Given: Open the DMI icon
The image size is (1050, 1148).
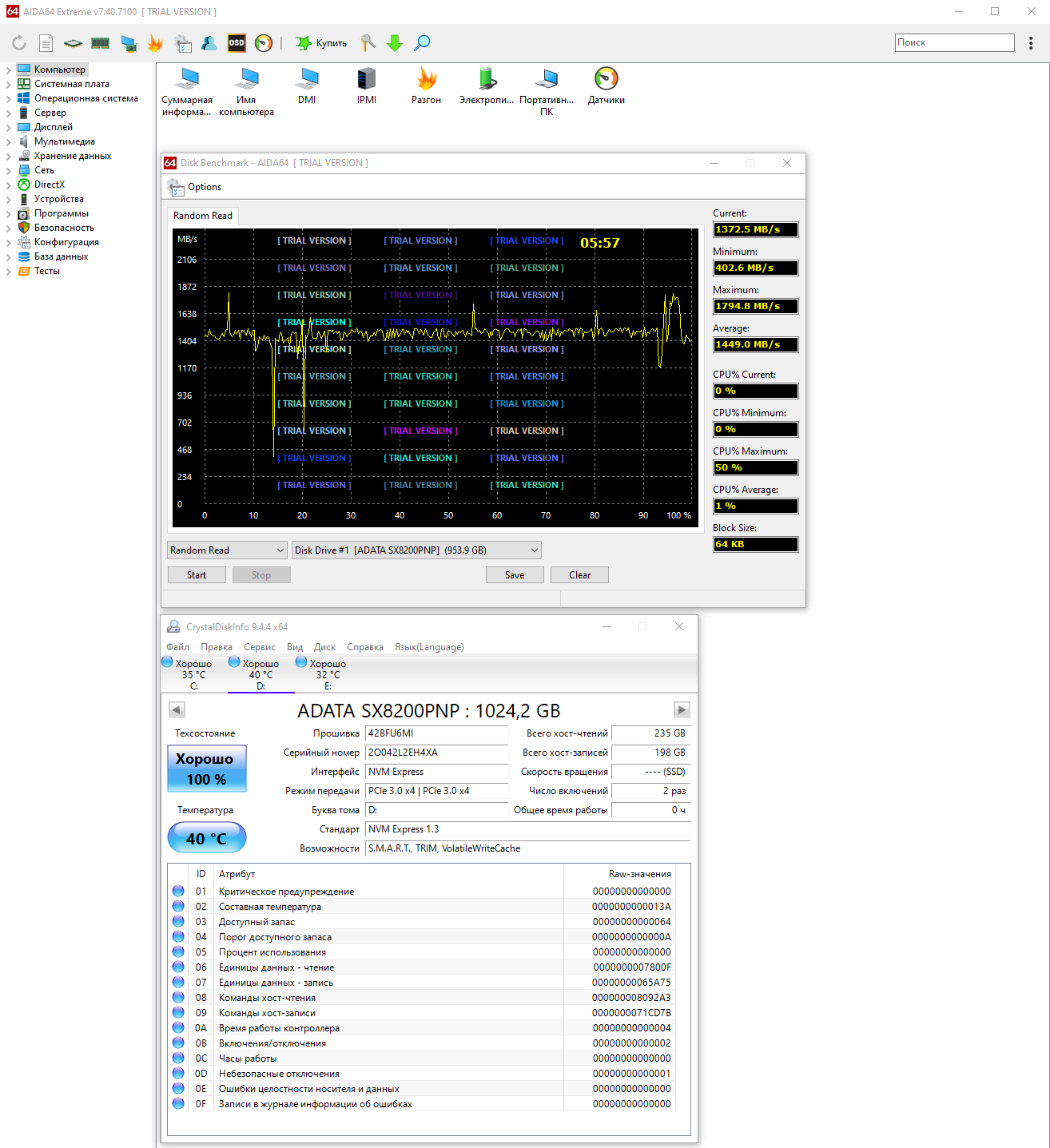Looking at the screenshot, I should (307, 86).
